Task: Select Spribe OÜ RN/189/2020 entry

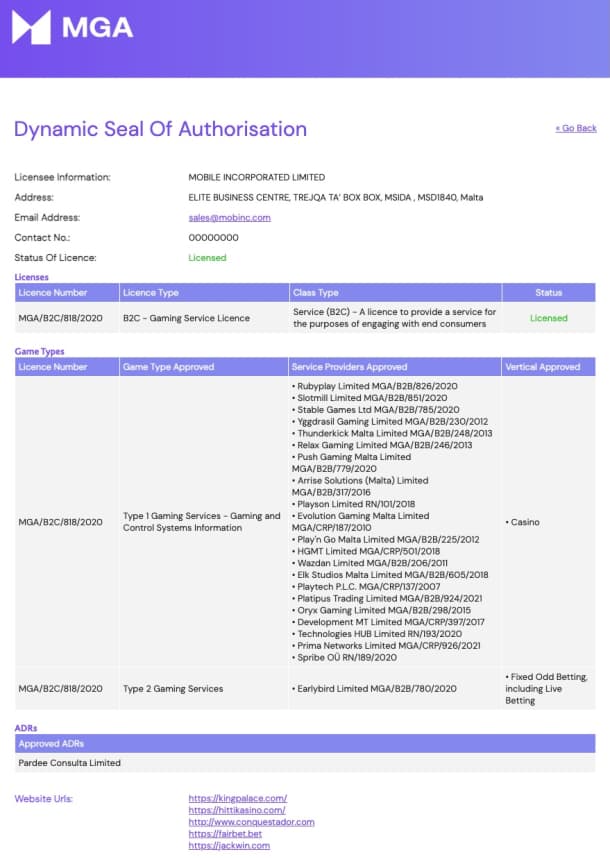Action: [345, 657]
